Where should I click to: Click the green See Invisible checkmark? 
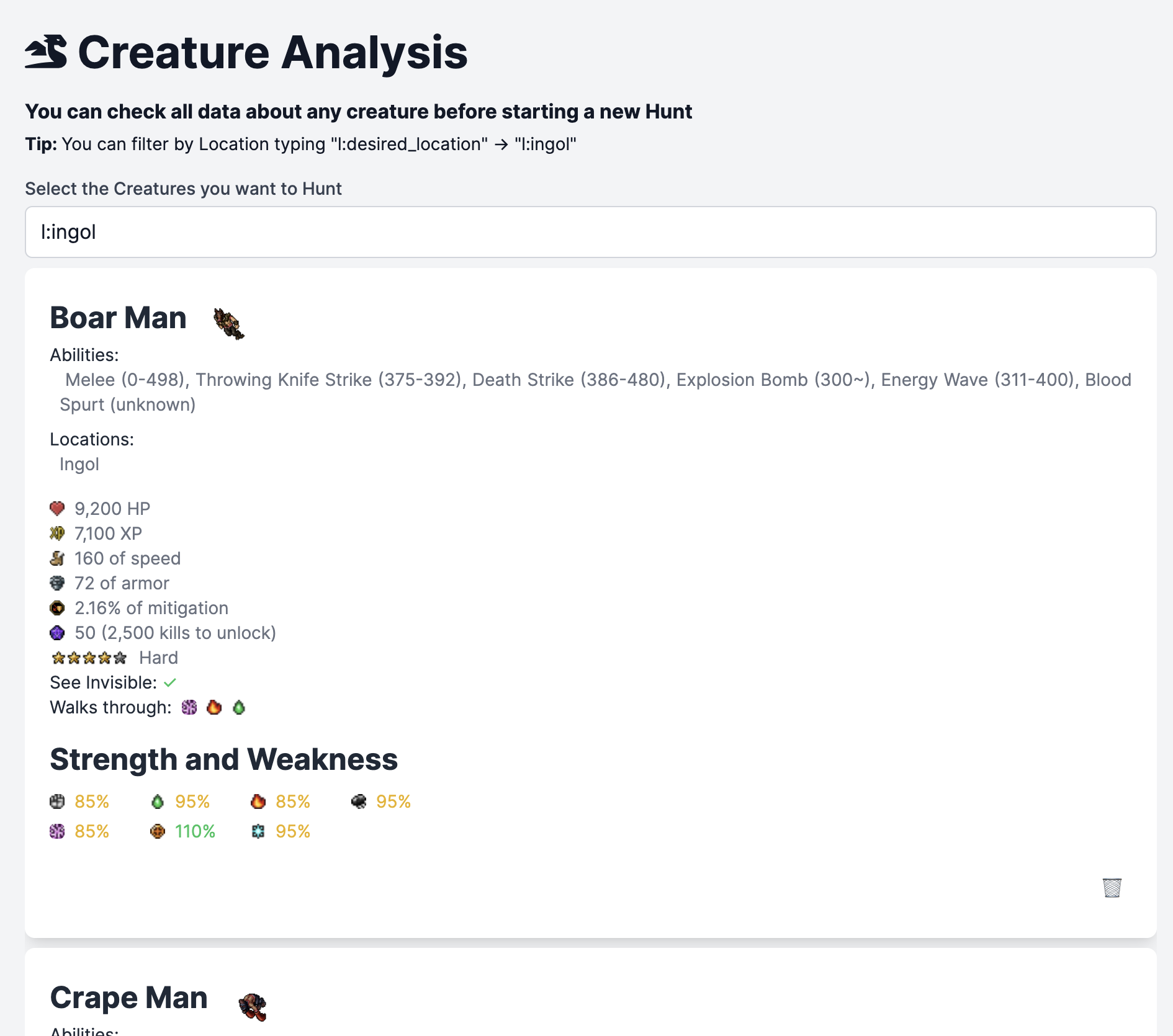[170, 682]
